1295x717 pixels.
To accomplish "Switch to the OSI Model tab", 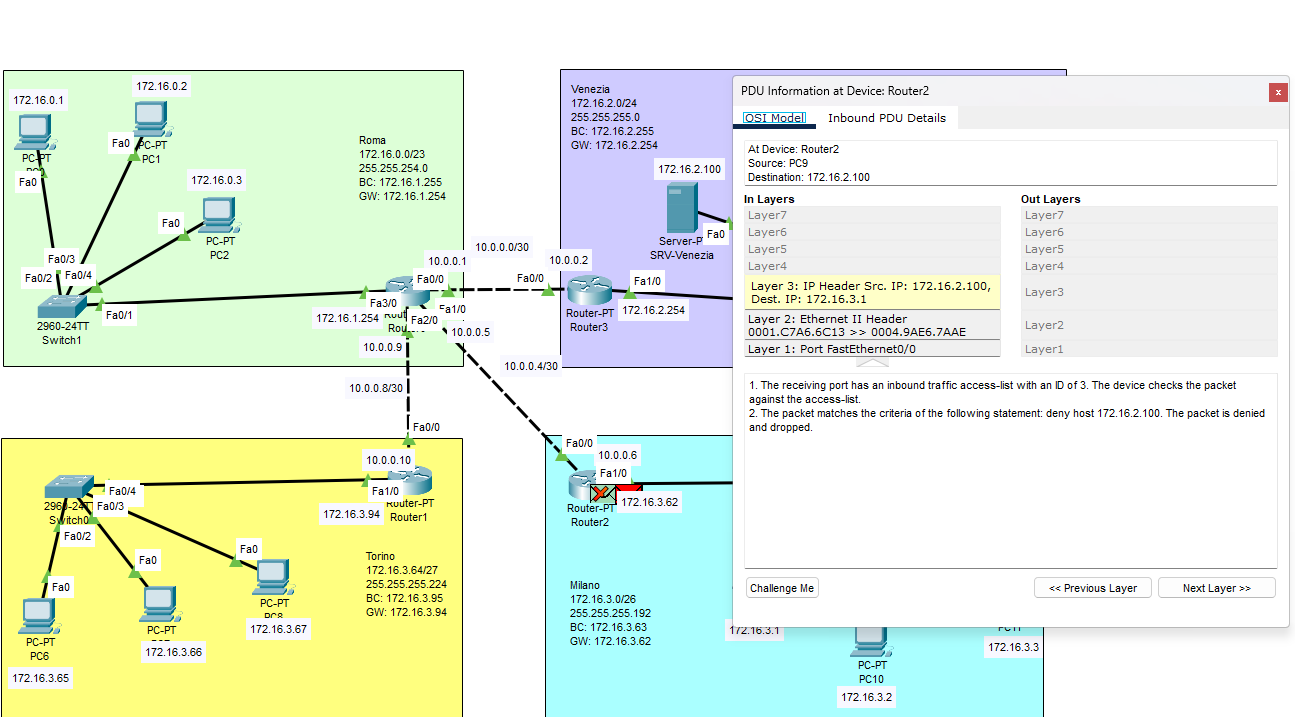I will tap(774, 118).
